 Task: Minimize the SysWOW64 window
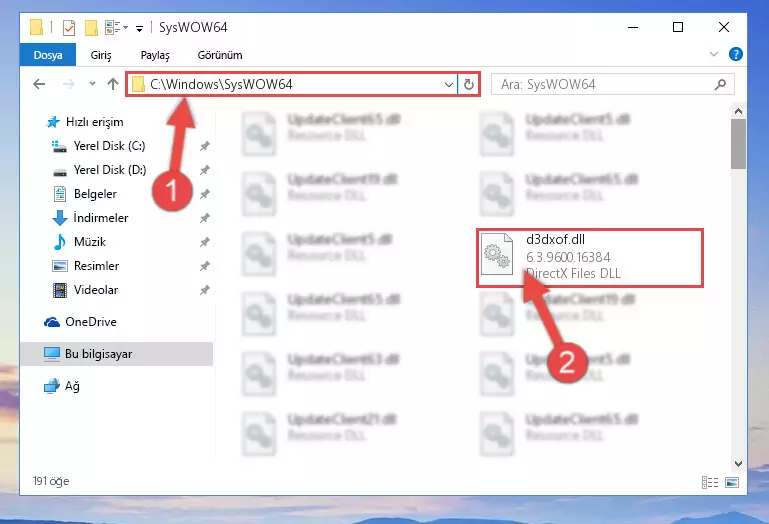coord(633,27)
